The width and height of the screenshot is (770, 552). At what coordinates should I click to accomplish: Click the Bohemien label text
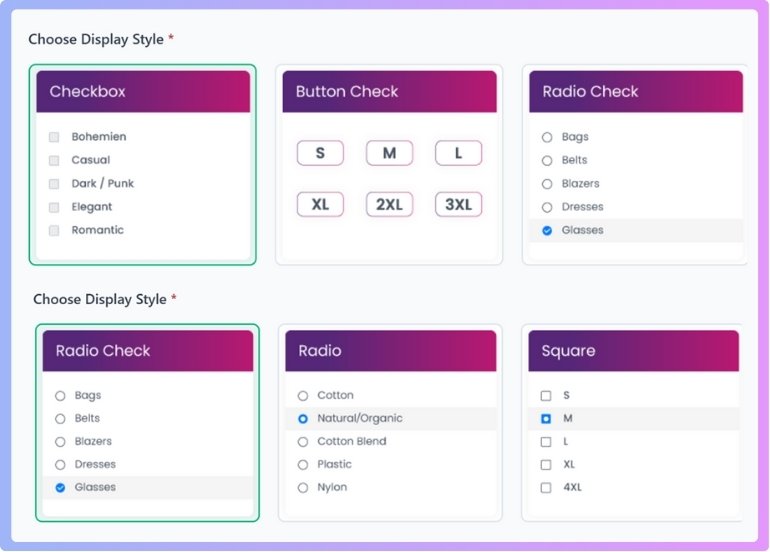pos(99,137)
